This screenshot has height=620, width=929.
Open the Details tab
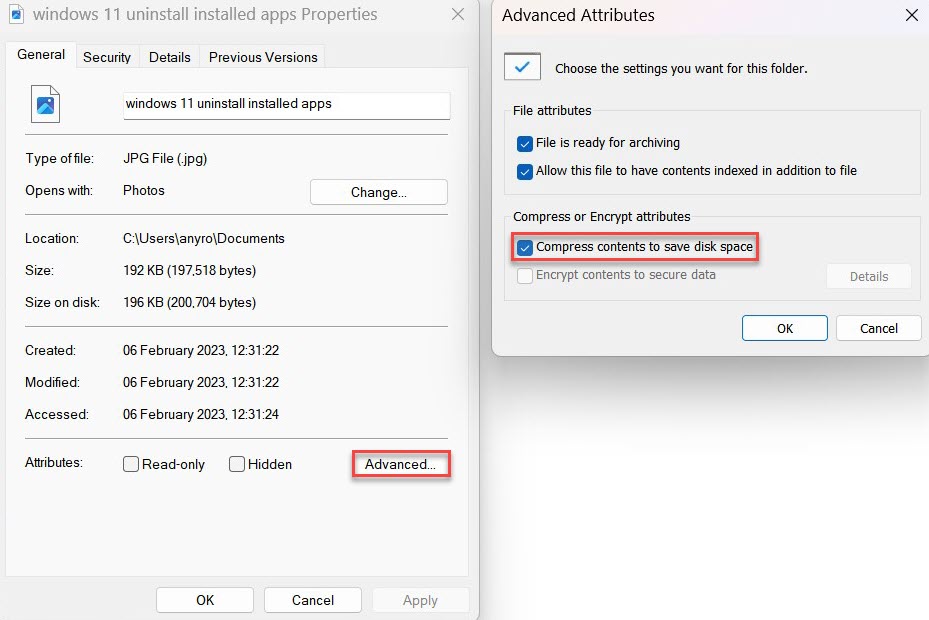169,57
